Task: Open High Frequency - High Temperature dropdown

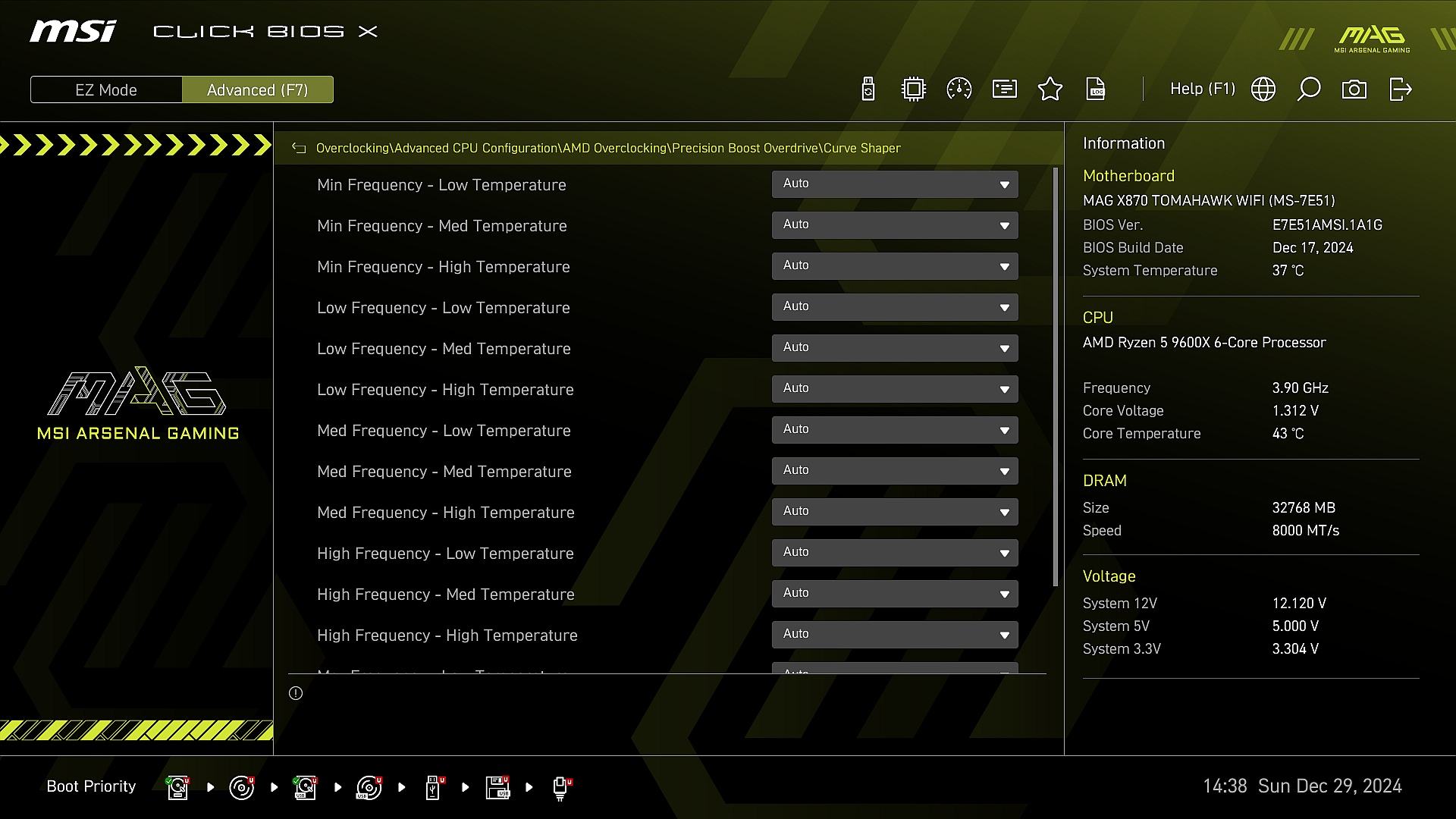Action: pyautogui.click(x=895, y=635)
